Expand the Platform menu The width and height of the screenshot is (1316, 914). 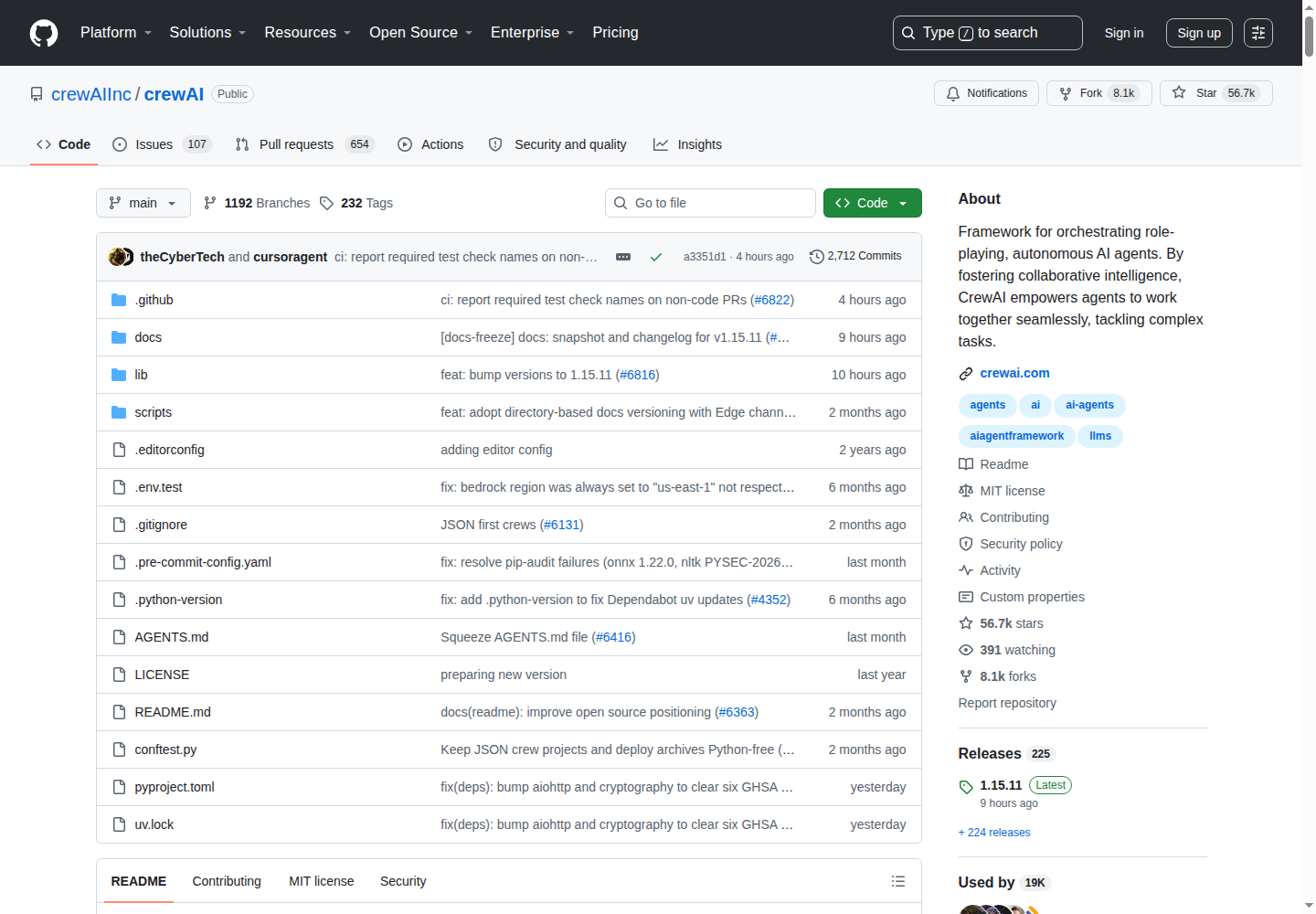[x=116, y=33]
